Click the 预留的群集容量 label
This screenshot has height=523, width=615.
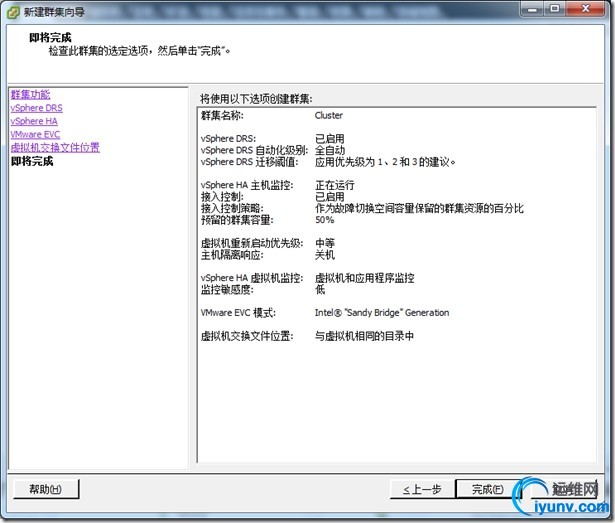pyautogui.click(x=237, y=220)
